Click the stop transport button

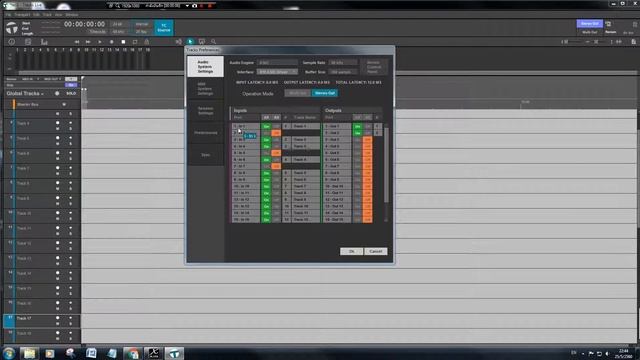click(123, 42)
